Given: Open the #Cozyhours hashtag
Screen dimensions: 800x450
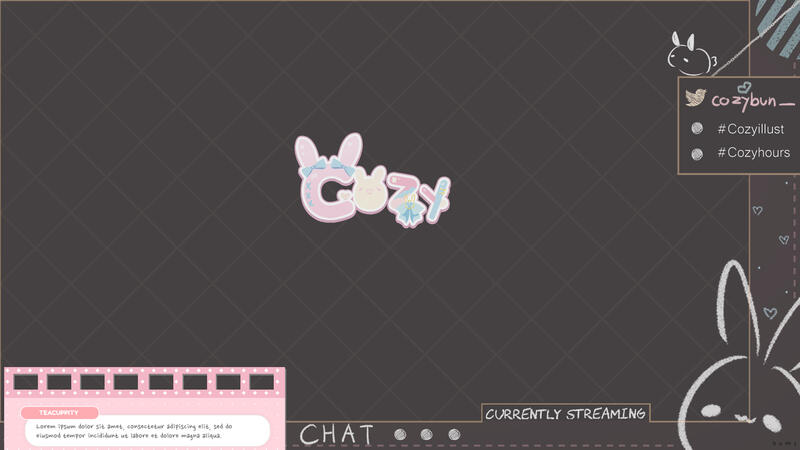Looking at the screenshot, I should point(753,153).
